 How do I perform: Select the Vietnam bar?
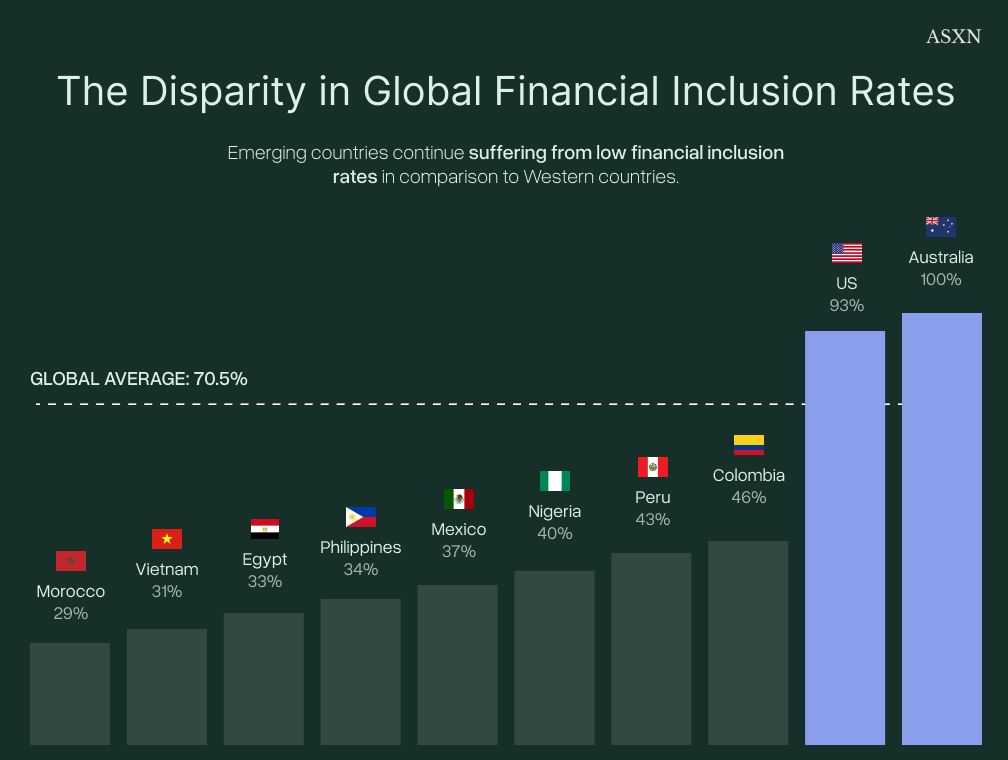(x=167, y=687)
